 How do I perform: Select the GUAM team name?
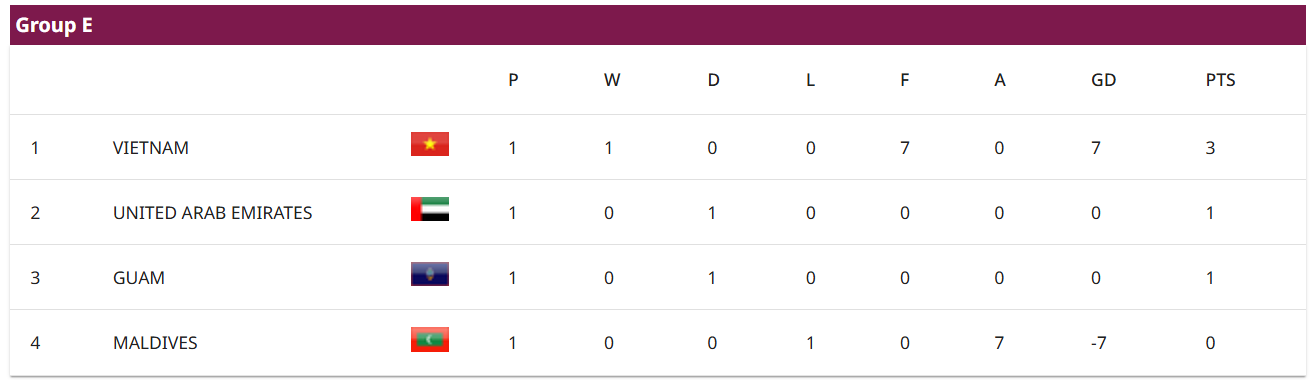pyautogui.click(x=139, y=278)
